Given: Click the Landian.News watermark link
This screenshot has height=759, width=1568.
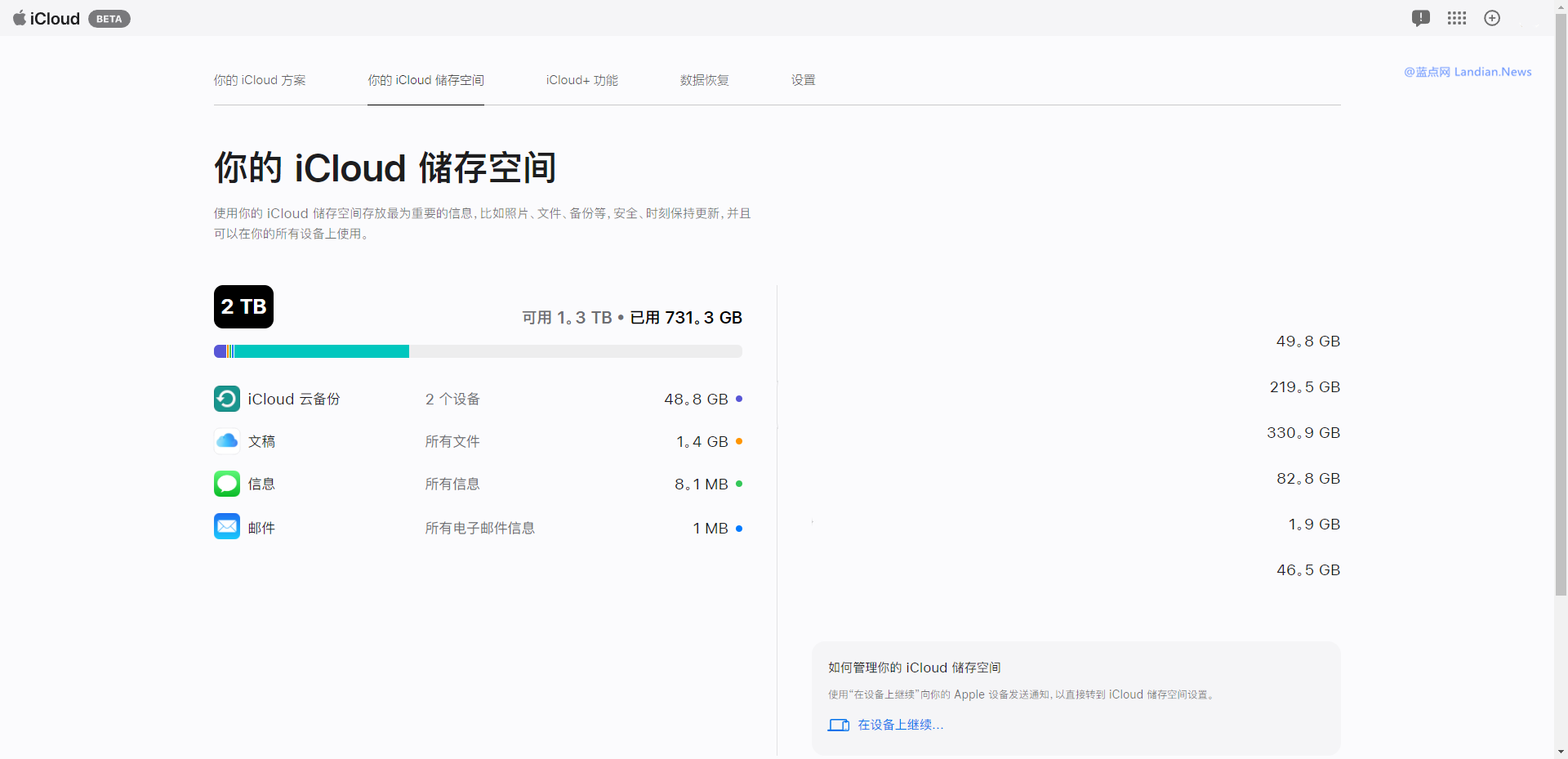Looking at the screenshot, I should 1468,72.
